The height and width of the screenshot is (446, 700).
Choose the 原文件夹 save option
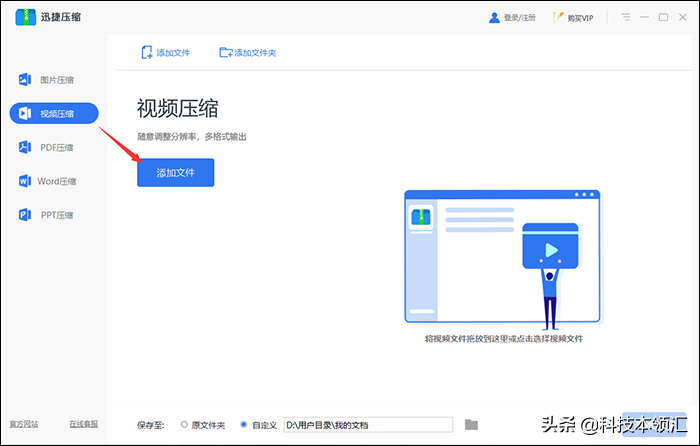coord(203,425)
